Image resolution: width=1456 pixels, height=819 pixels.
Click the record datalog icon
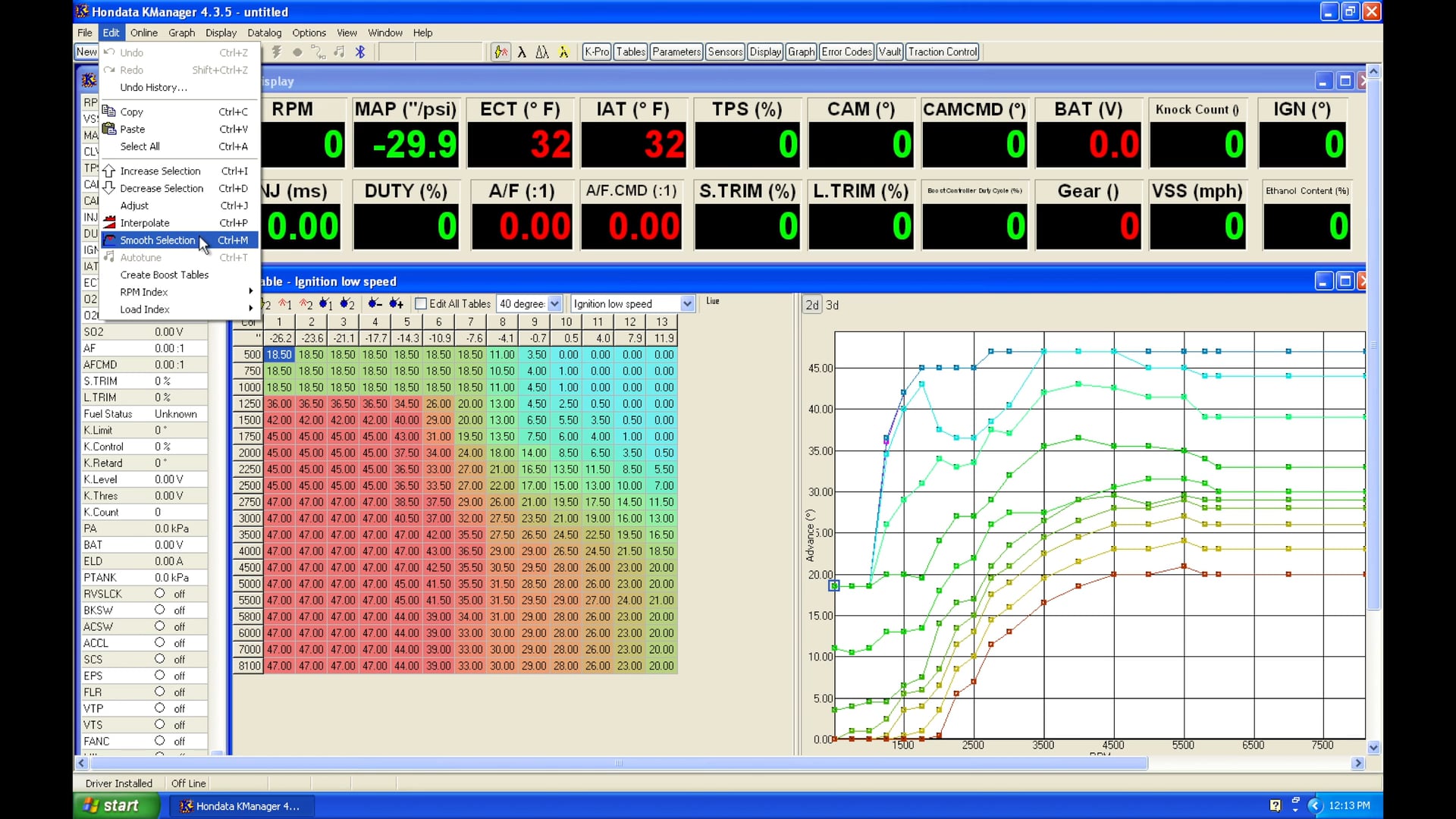click(297, 52)
